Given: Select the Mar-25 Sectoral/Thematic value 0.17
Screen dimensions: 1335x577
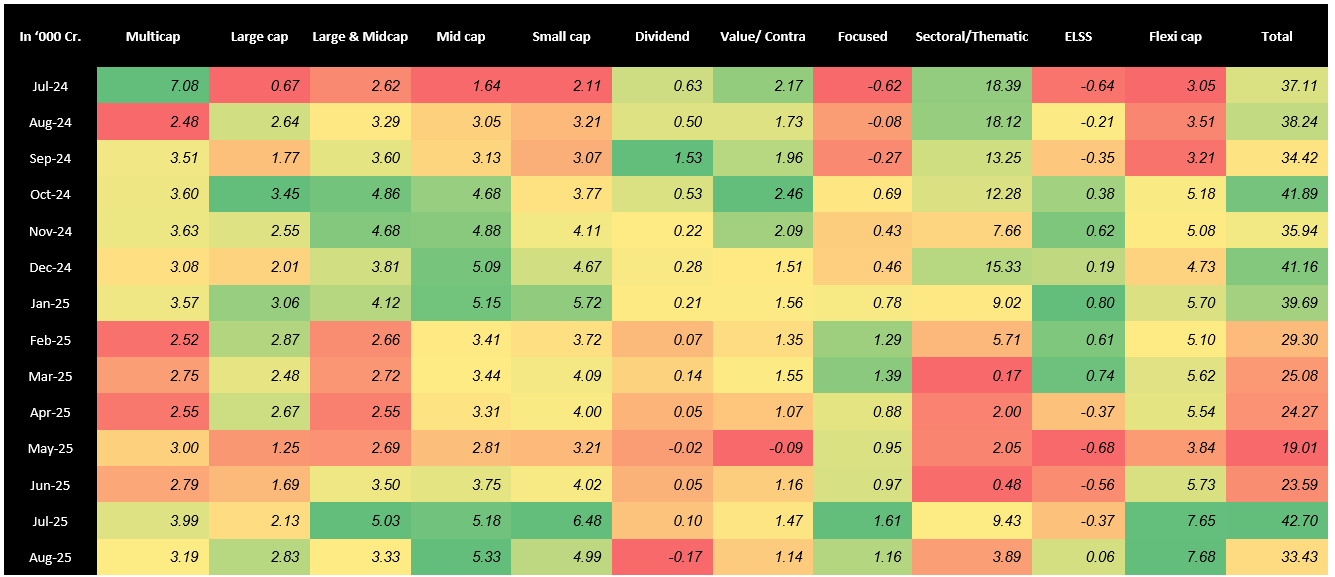Looking at the screenshot, I should (x=971, y=376).
